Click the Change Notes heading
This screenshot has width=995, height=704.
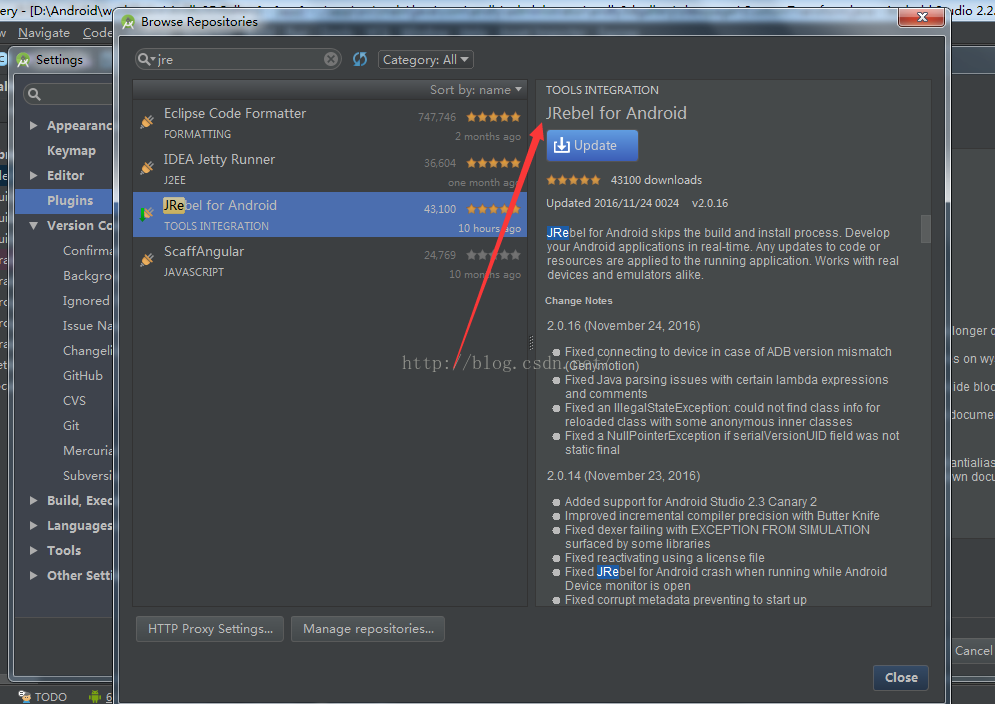pyautogui.click(x=579, y=301)
